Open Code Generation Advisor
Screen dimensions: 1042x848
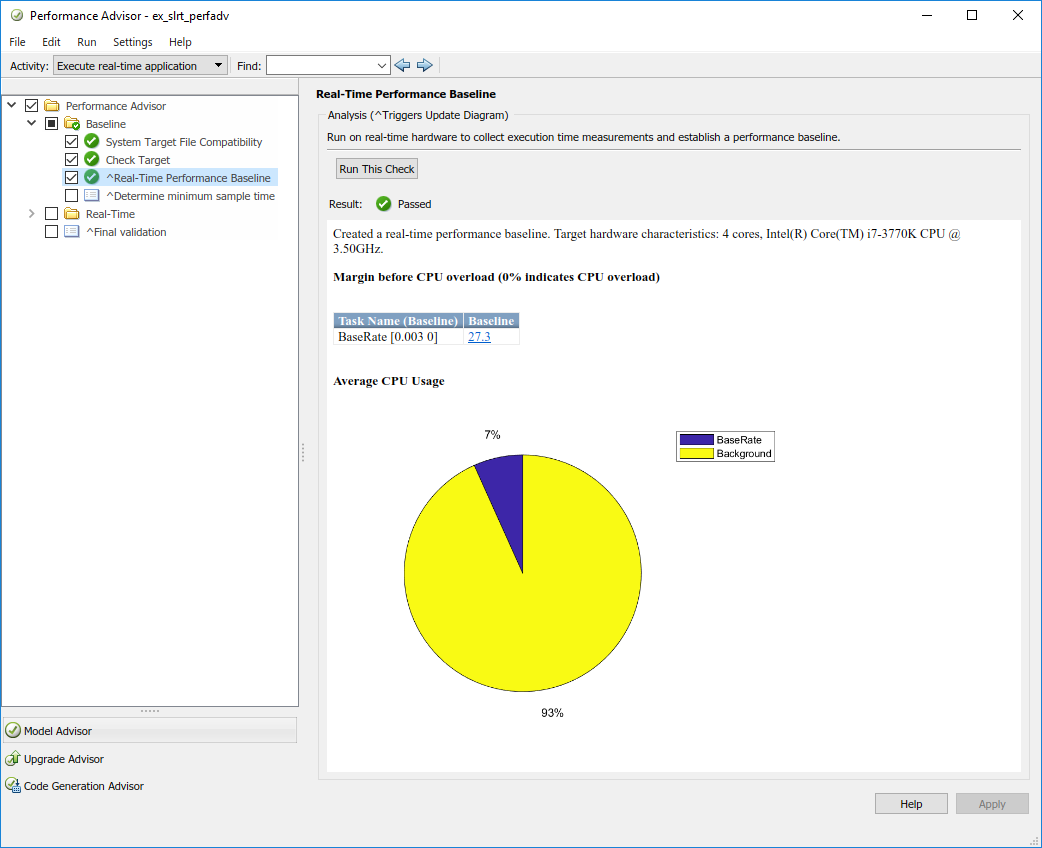(84, 786)
